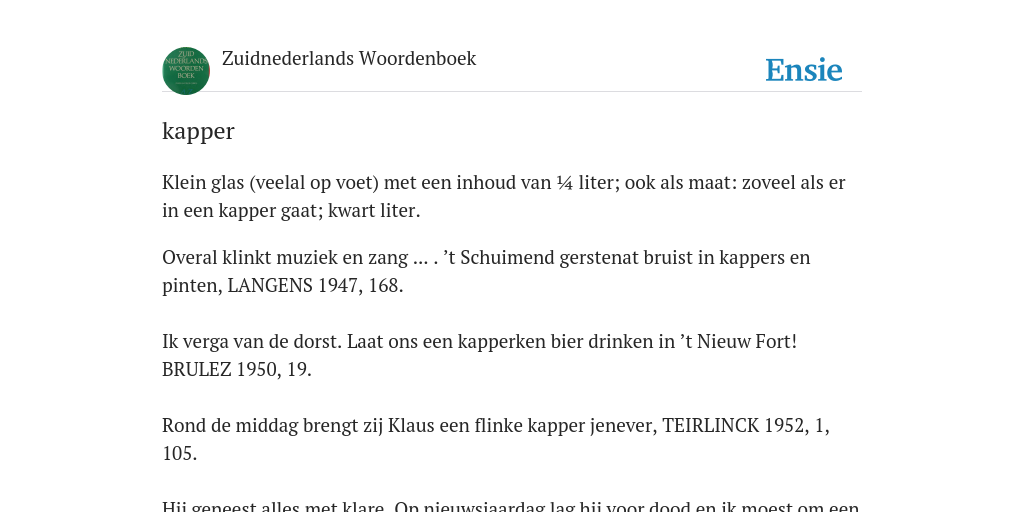
Task: Click the citation 'TEIRLINCK 1952, 1,'
Action: coord(746,426)
